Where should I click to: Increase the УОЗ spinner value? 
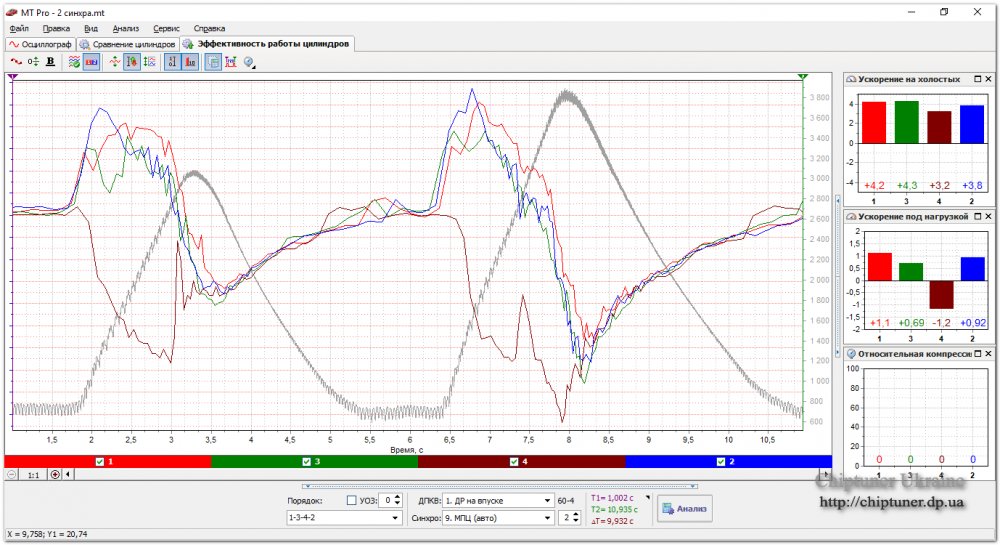click(398, 497)
